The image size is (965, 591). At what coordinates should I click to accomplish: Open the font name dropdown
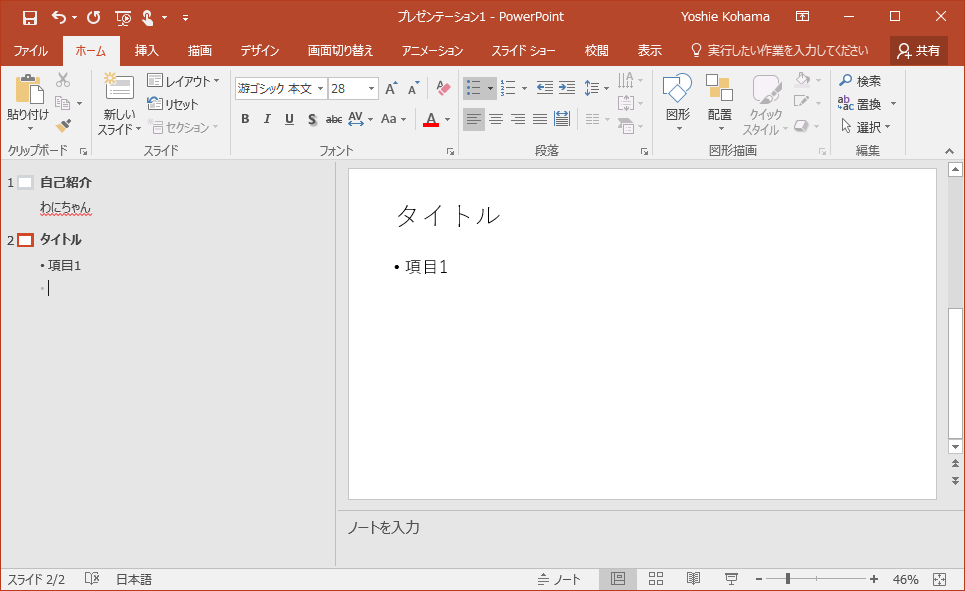321,89
